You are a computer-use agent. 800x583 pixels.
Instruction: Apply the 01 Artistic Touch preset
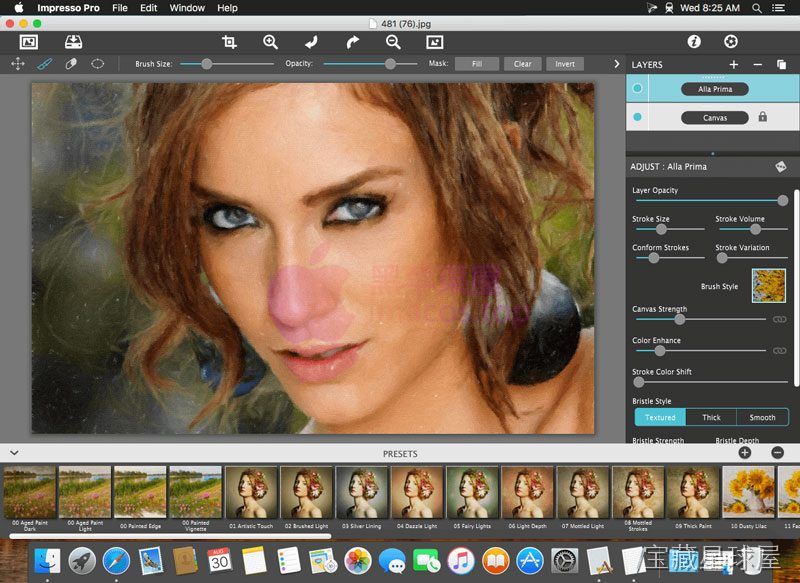251,492
